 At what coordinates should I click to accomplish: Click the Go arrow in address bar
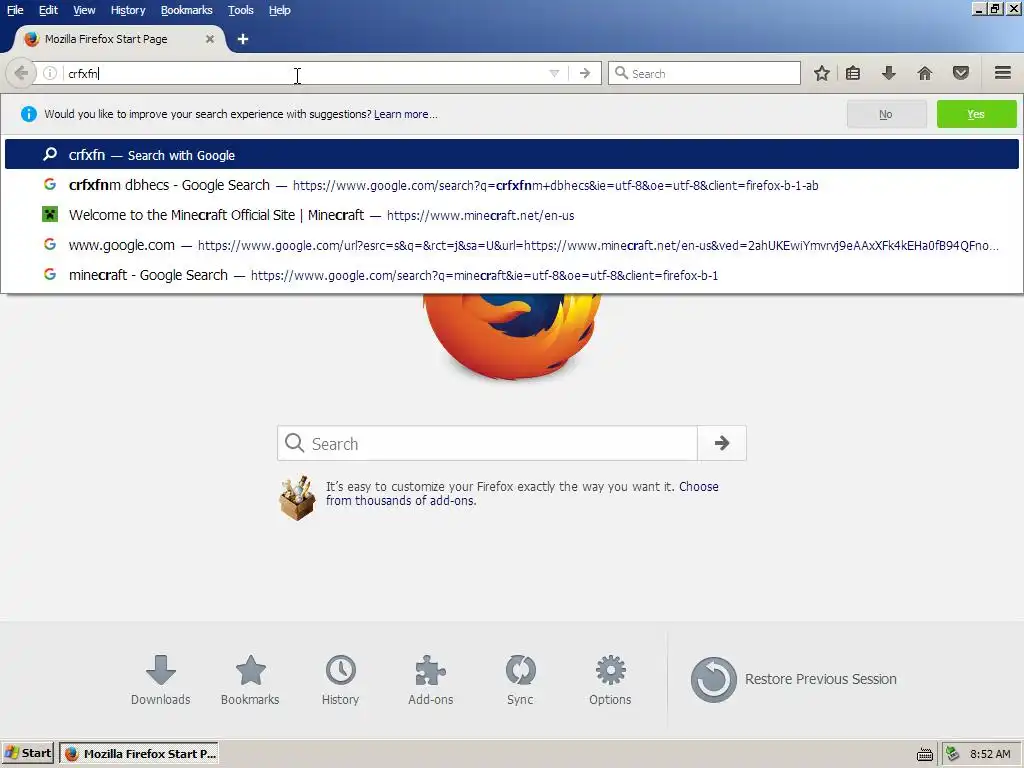(584, 73)
